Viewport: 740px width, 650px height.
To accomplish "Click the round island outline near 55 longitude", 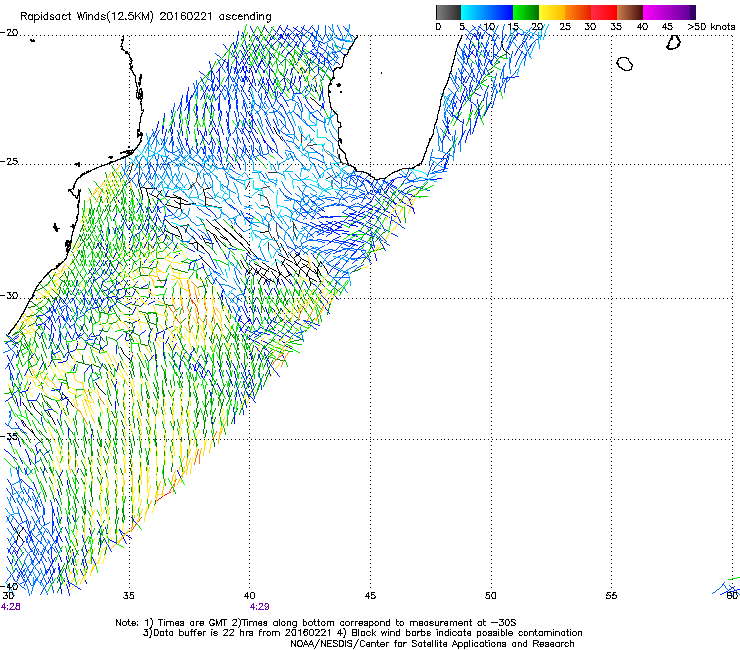I will pos(624,64).
